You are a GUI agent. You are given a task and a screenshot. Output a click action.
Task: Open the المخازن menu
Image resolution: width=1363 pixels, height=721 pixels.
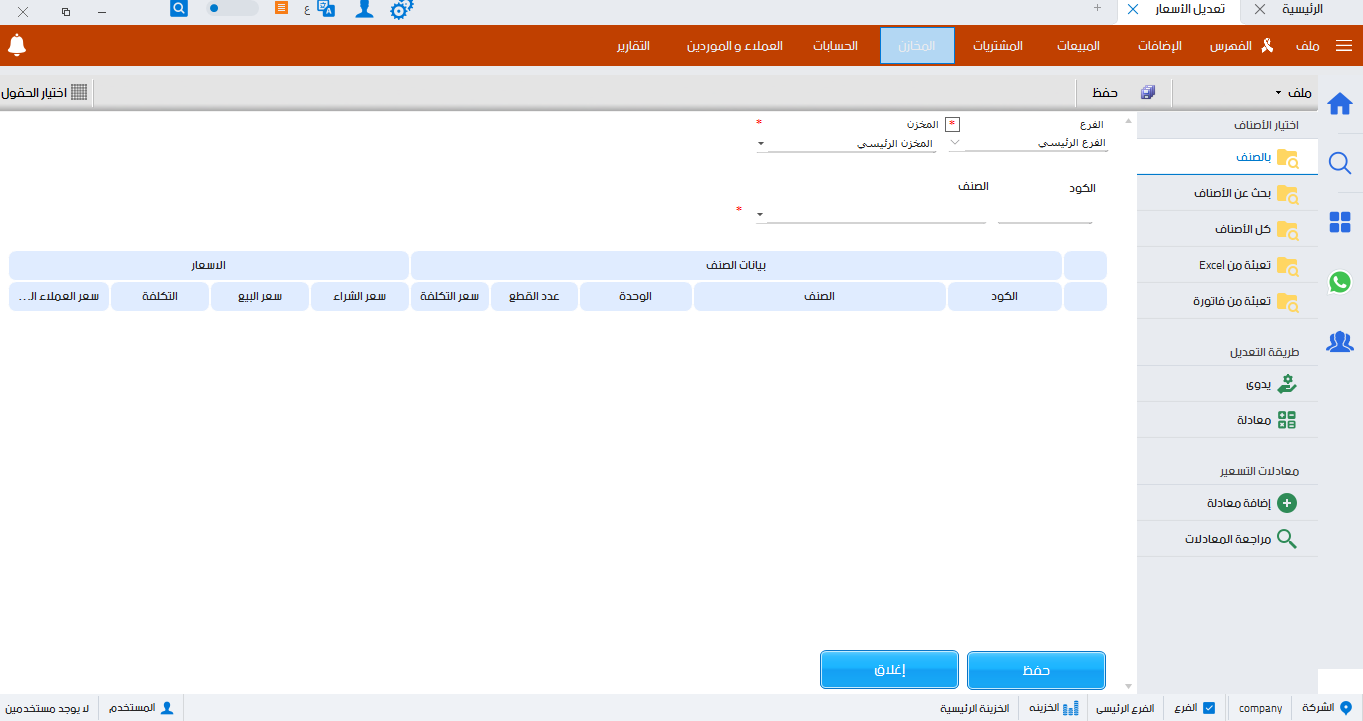point(917,46)
